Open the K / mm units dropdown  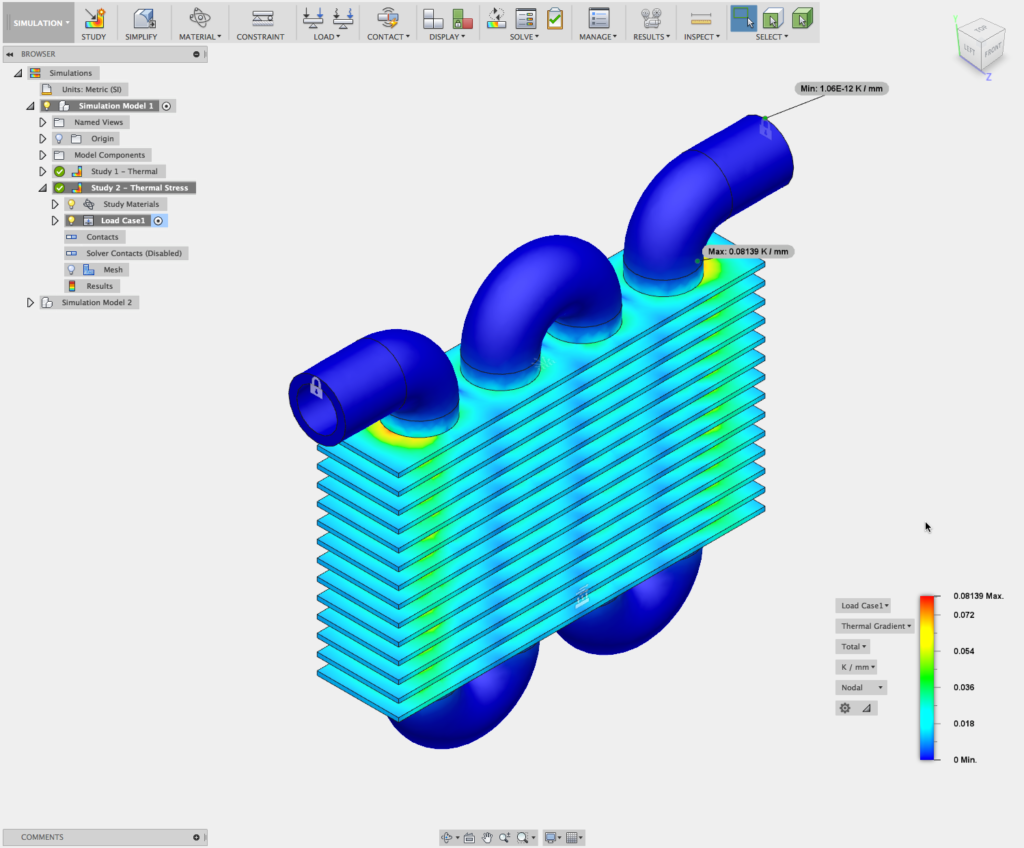click(857, 667)
